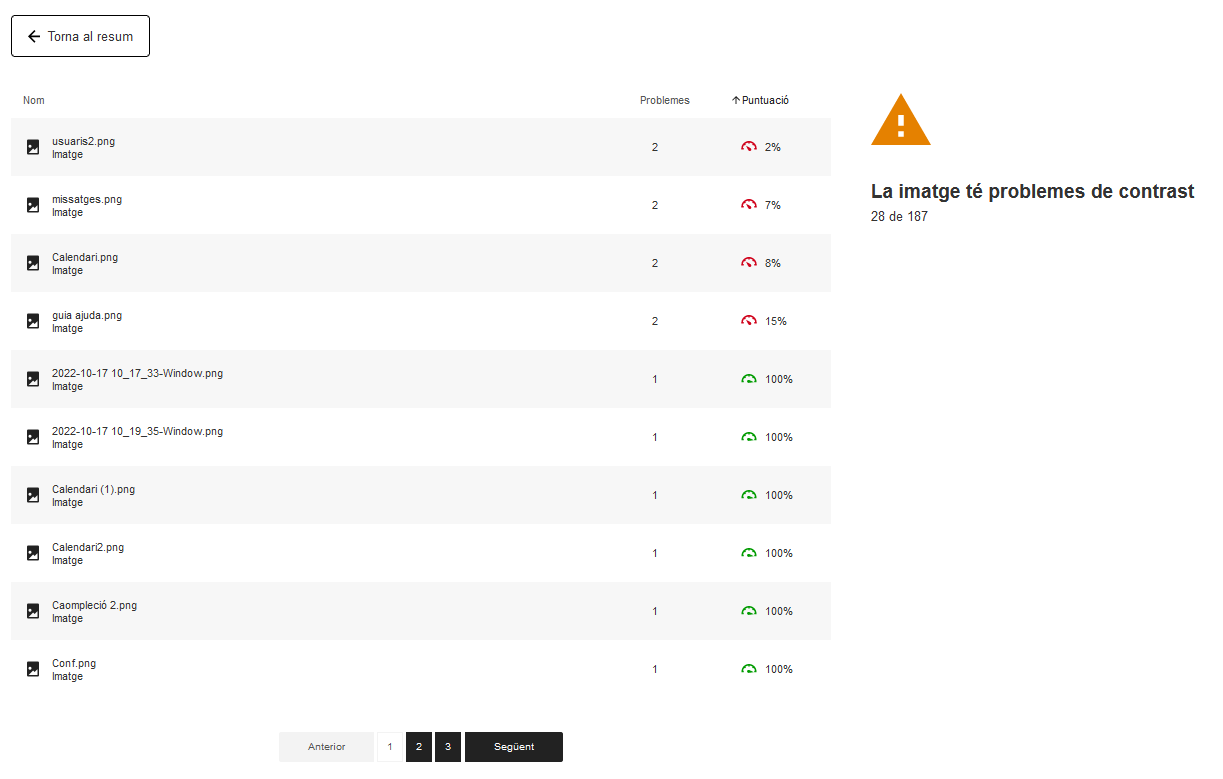Click the orange contrast warning triangle icon
The height and width of the screenshot is (779, 1223).
coord(900,121)
